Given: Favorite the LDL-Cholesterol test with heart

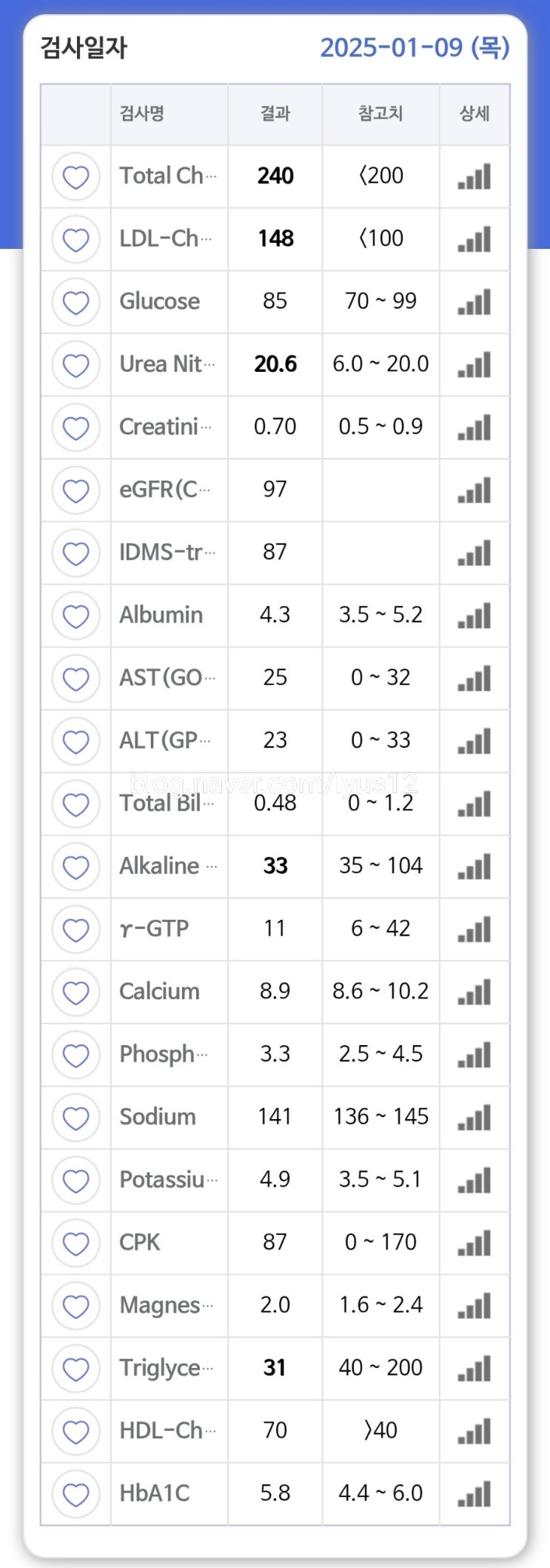Looking at the screenshot, I should pyautogui.click(x=76, y=239).
